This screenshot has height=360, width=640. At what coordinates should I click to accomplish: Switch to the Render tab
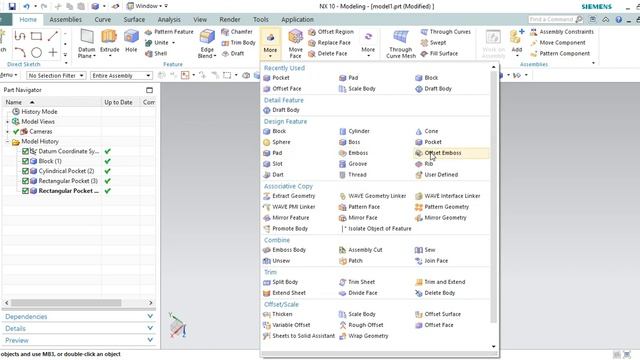click(x=230, y=20)
